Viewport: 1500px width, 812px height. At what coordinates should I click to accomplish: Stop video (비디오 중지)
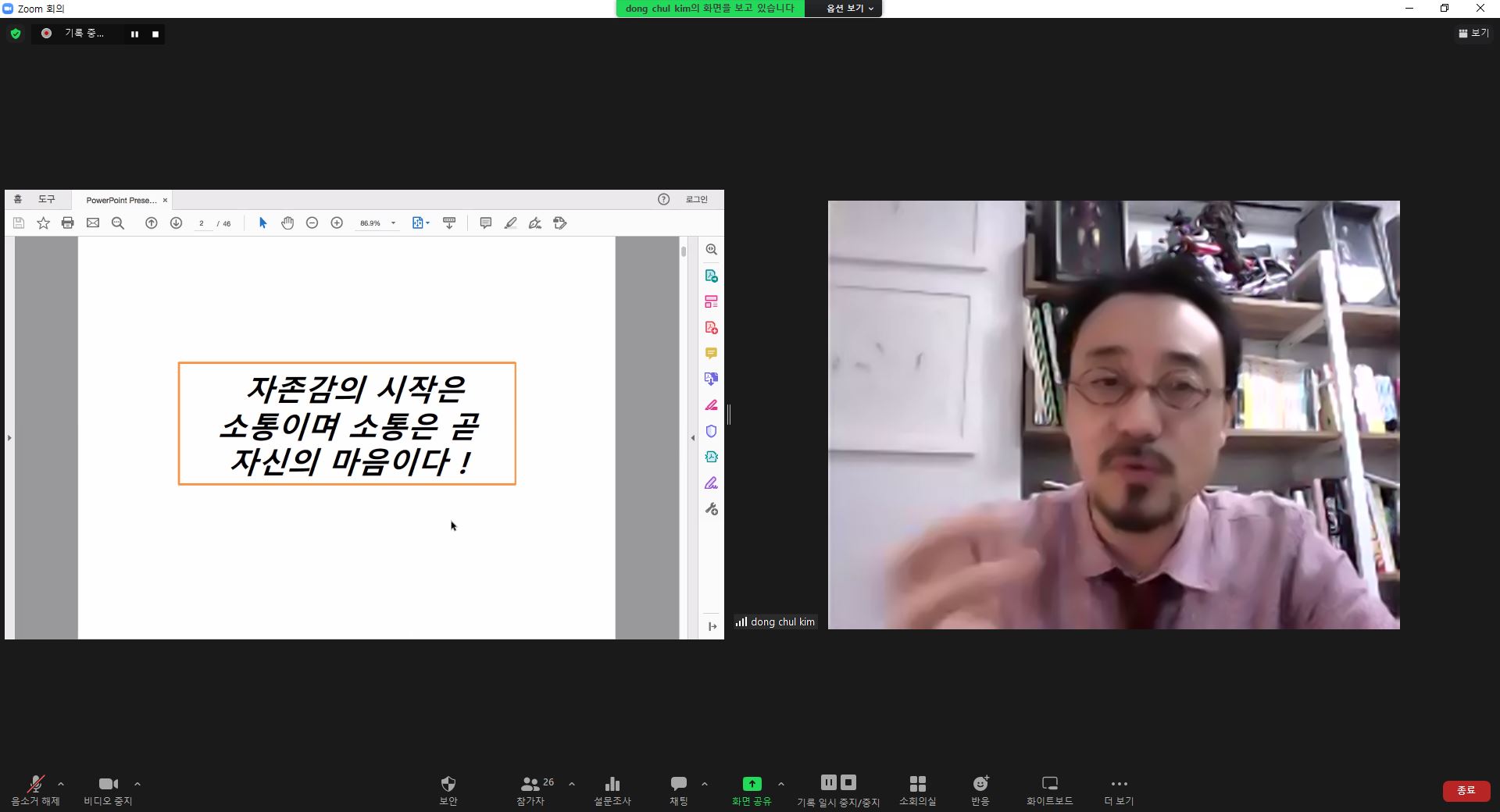(x=108, y=789)
